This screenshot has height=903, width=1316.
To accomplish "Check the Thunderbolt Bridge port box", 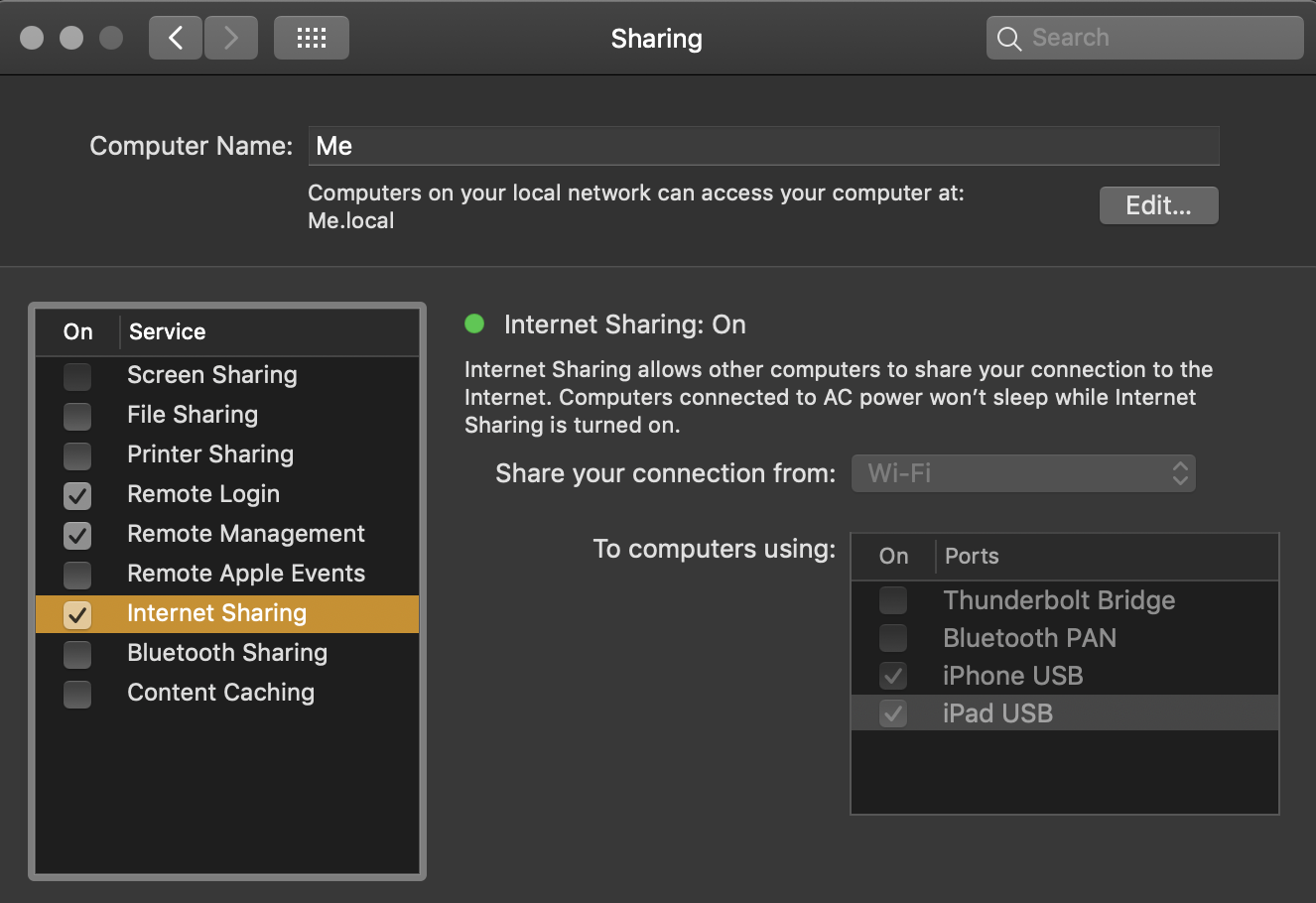I will click(893, 600).
